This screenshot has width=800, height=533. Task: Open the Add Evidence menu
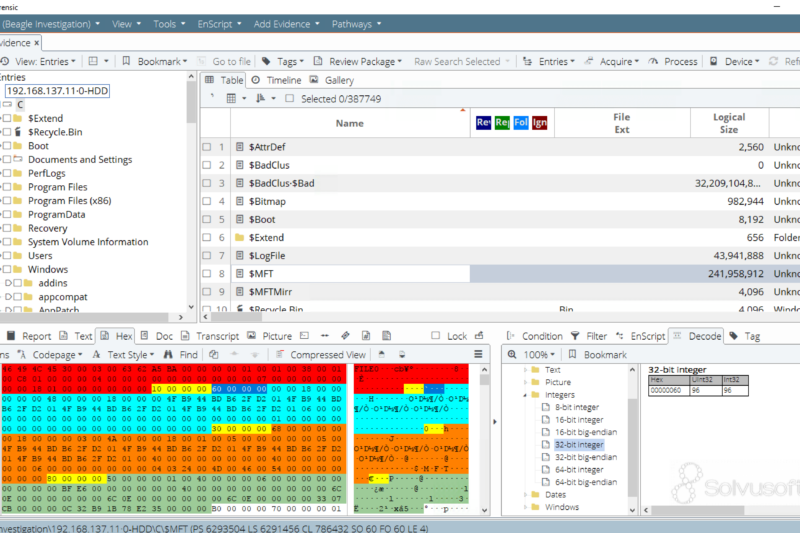286,24
